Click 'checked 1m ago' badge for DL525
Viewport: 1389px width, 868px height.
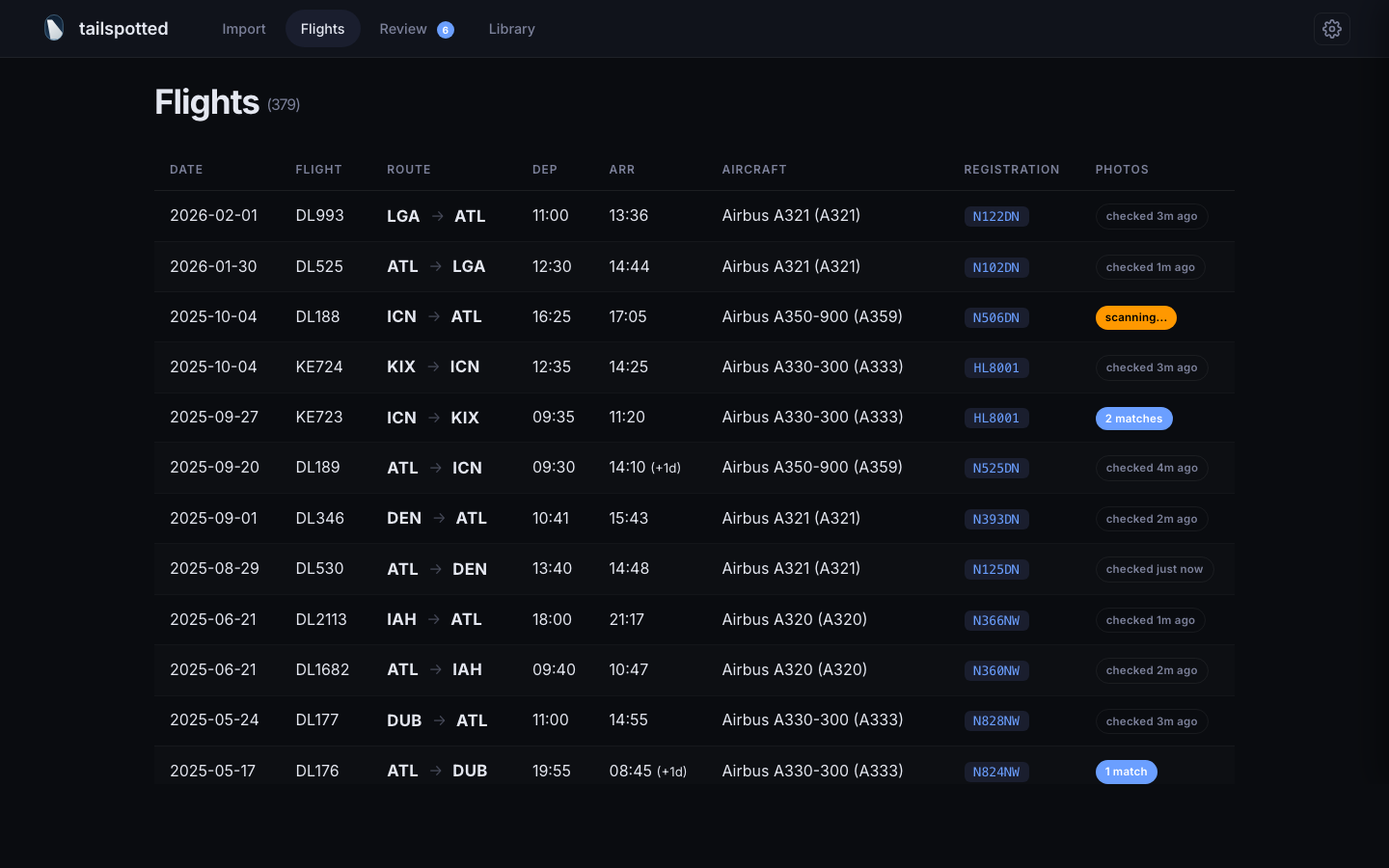point(1150,266)
